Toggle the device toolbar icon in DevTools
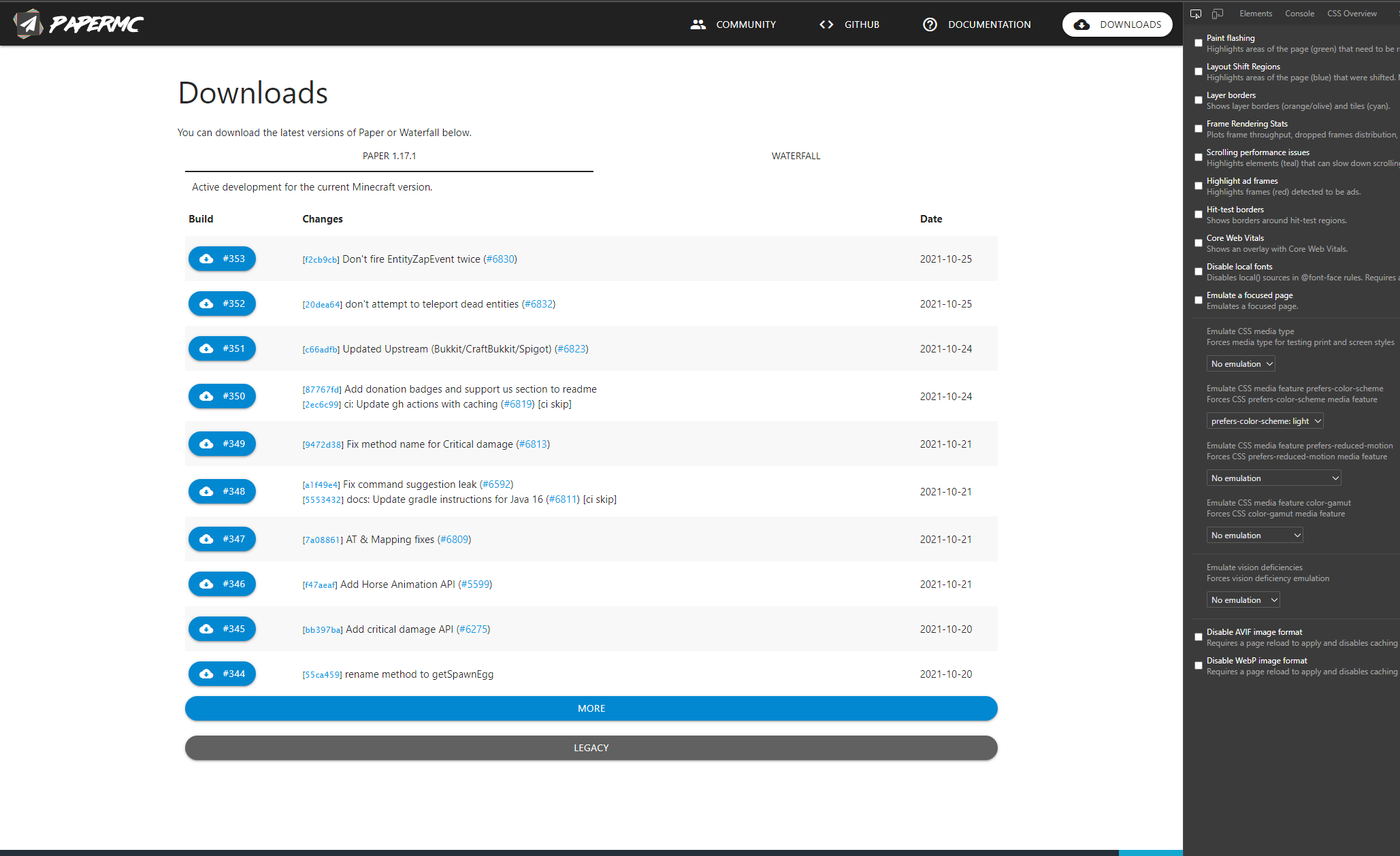The image size is (1400, 856). [1218, 13]
